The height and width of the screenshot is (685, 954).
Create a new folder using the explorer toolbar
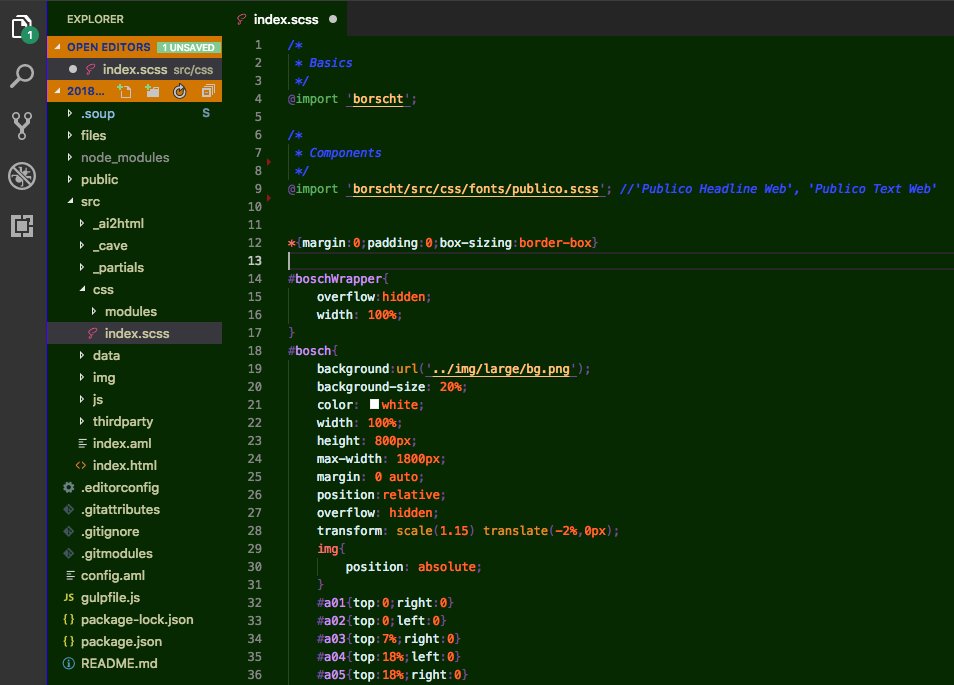(152, 91)
